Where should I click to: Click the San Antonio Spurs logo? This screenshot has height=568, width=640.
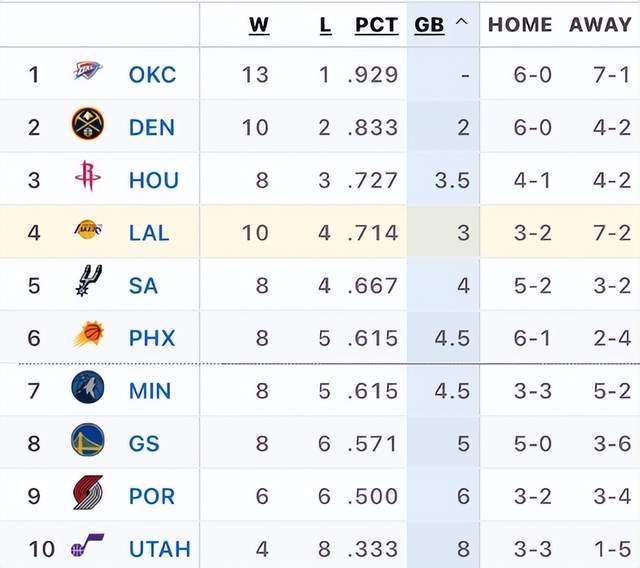point(88,281)
